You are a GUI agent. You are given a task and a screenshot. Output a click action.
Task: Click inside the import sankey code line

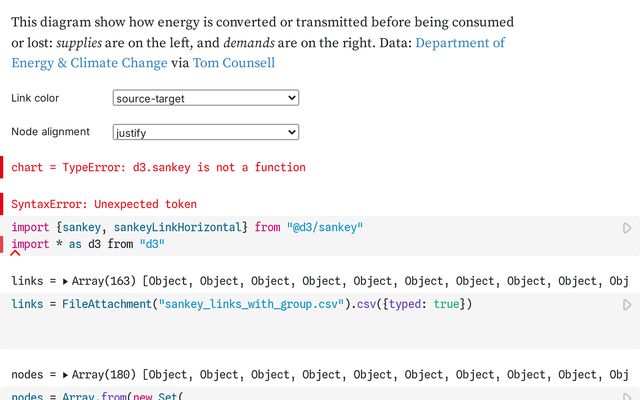click(130, 228)
